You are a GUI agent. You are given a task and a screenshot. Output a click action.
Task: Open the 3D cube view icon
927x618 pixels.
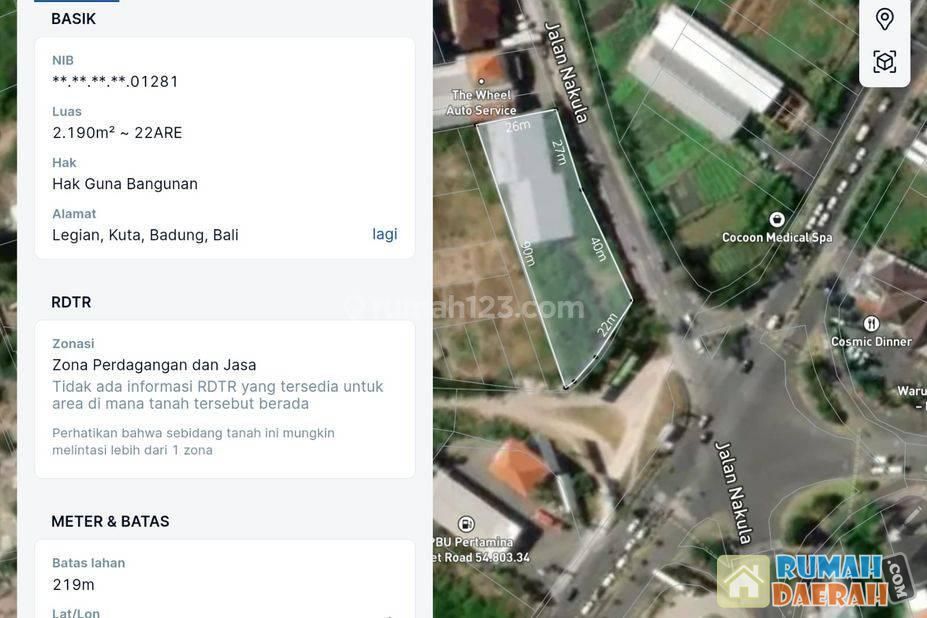(x=884, y=62)
